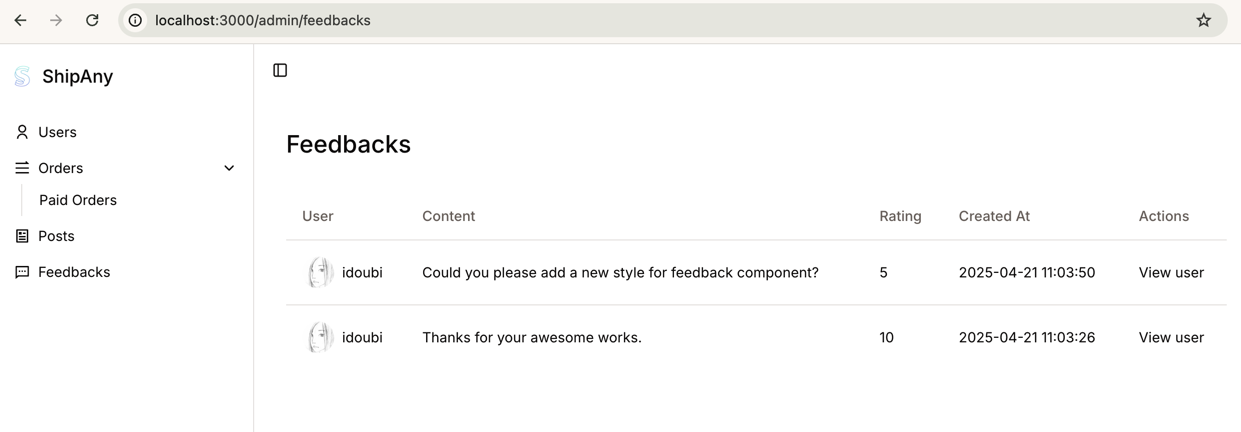This screenshot has width=1241, height=432.
Task: Click the Posts document icon
Action: 22,236
